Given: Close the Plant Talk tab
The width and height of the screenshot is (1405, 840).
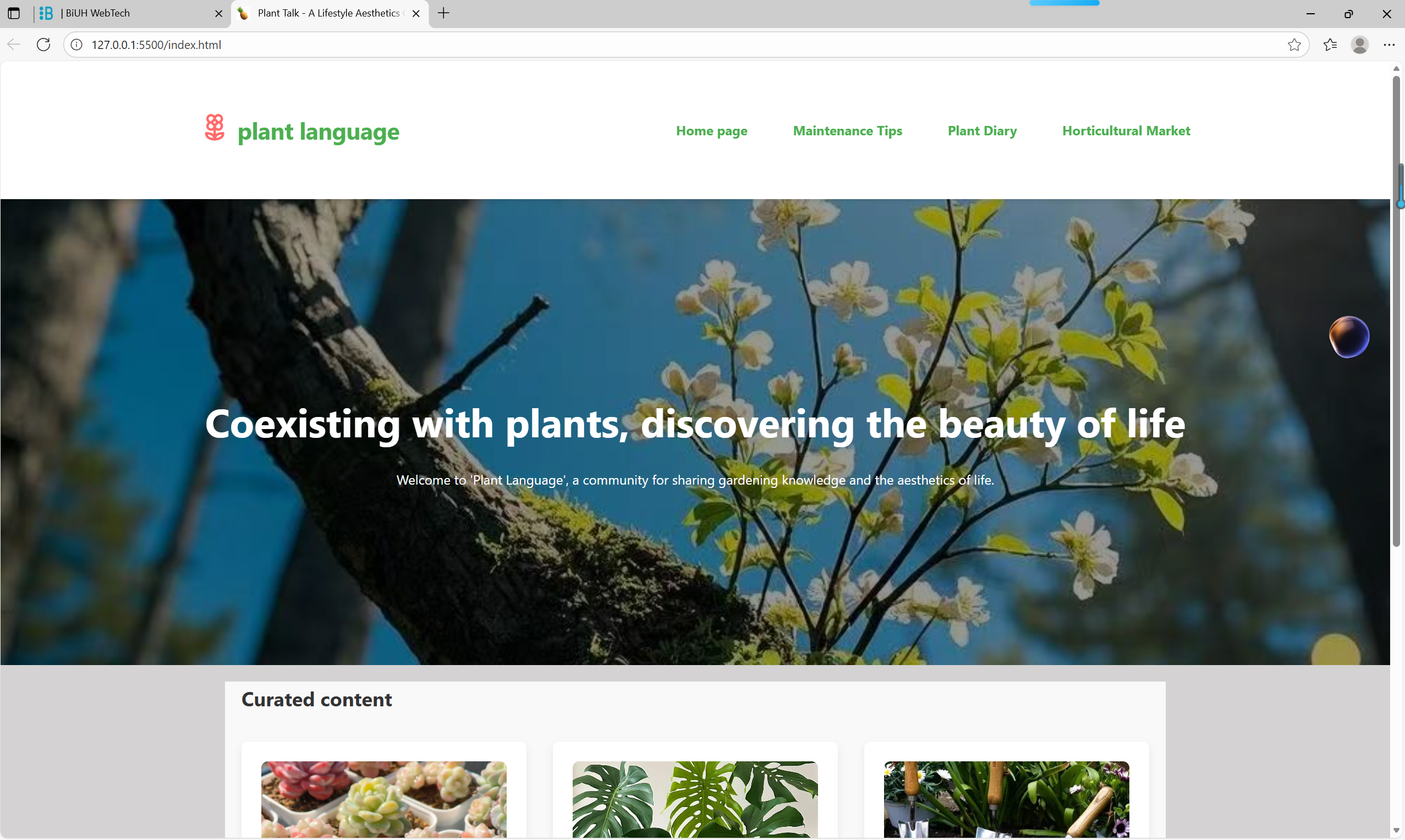Looking at the screenshot, I should (416, 14).
